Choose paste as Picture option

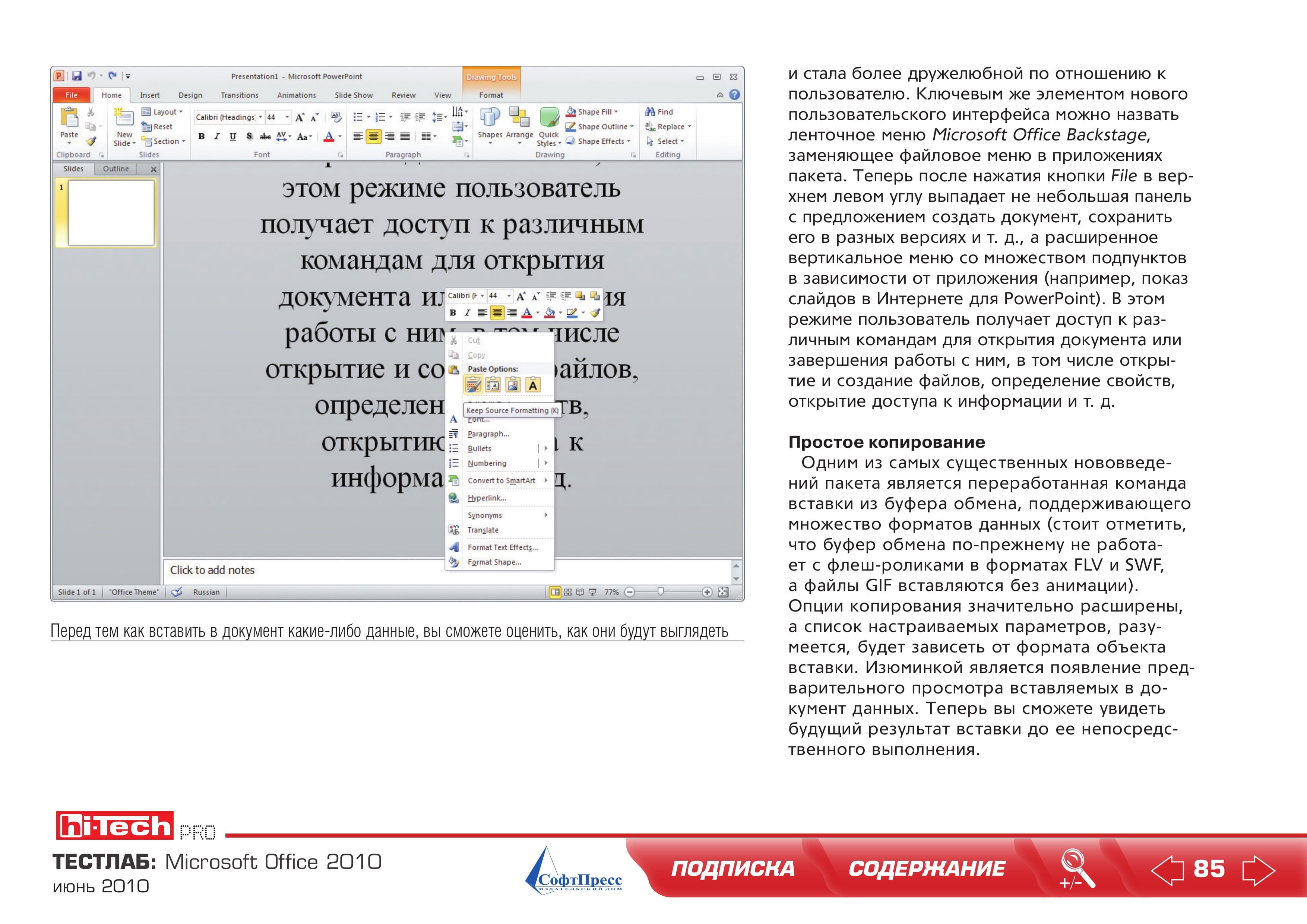pyautogui.click(x=513, y=385)
